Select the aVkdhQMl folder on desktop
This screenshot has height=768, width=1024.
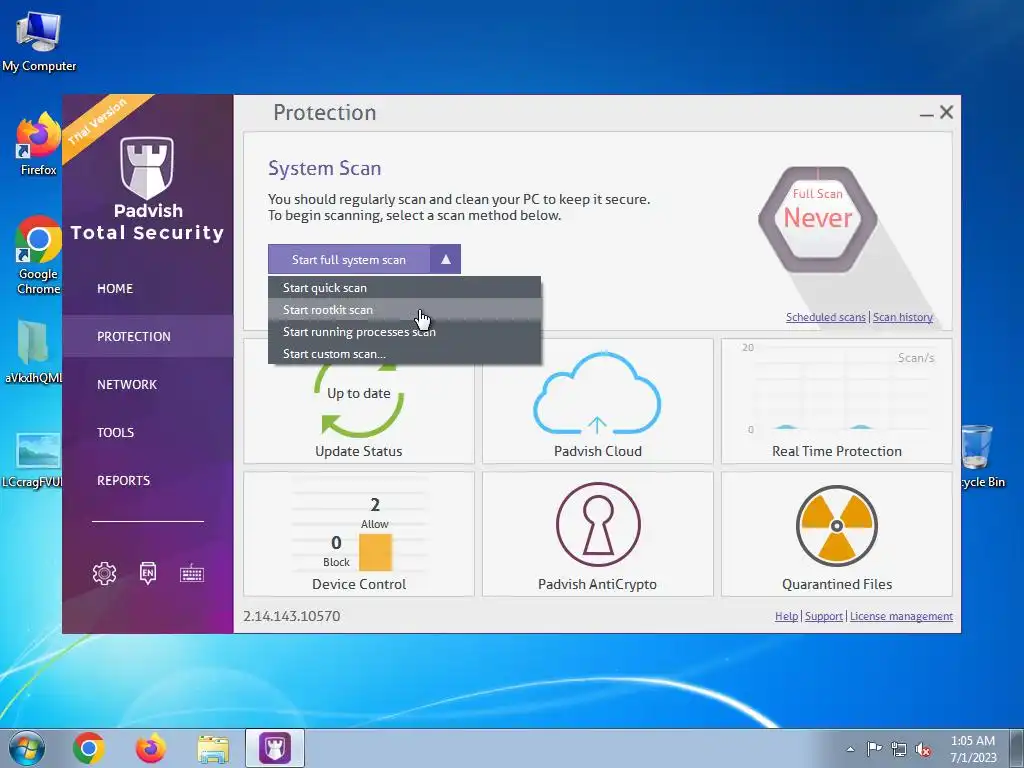point(33,351)
